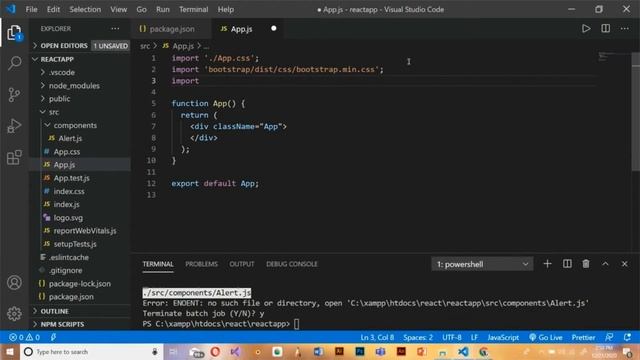The height and width of the screenshot is (360, 640).
Task: Launch Go Live server
Action: pyautogui.click(x=546, y=337)
